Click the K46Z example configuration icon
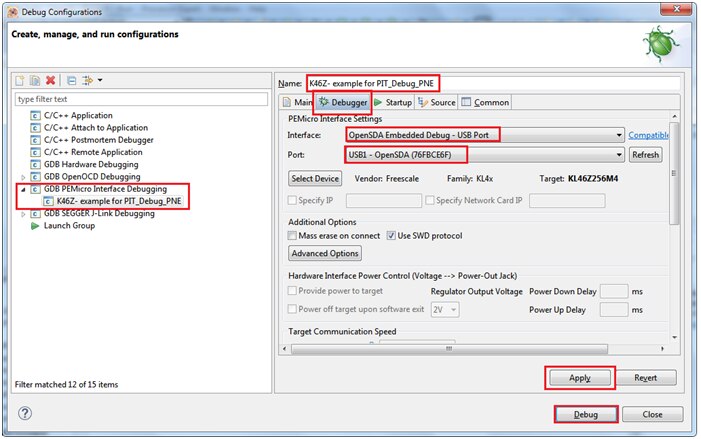Viewport: 701px width, 439px height. (x=48, y=202)
